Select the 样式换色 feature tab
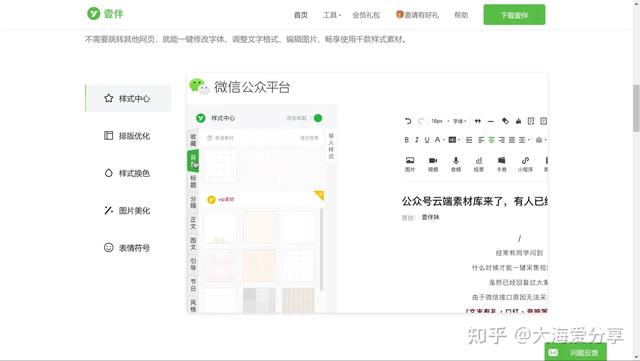The height and width of the screenshot is (361, 640). (x=128, y=173)
